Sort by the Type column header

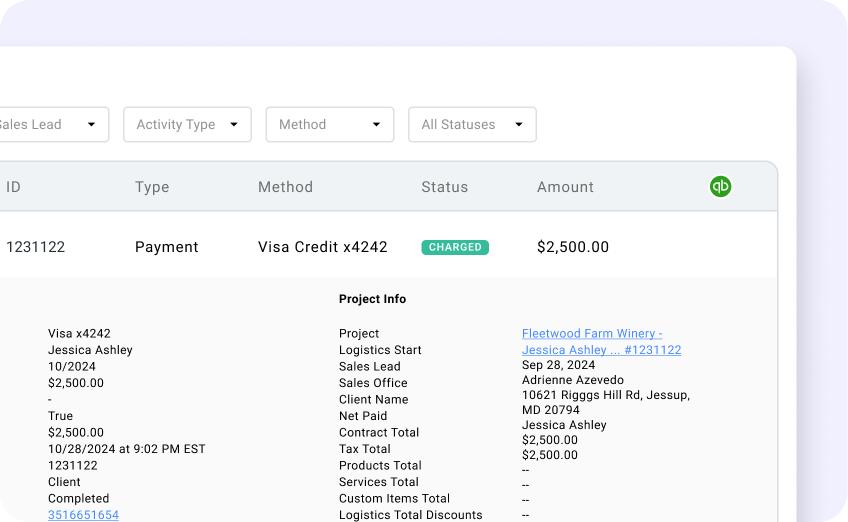[152, 187]
